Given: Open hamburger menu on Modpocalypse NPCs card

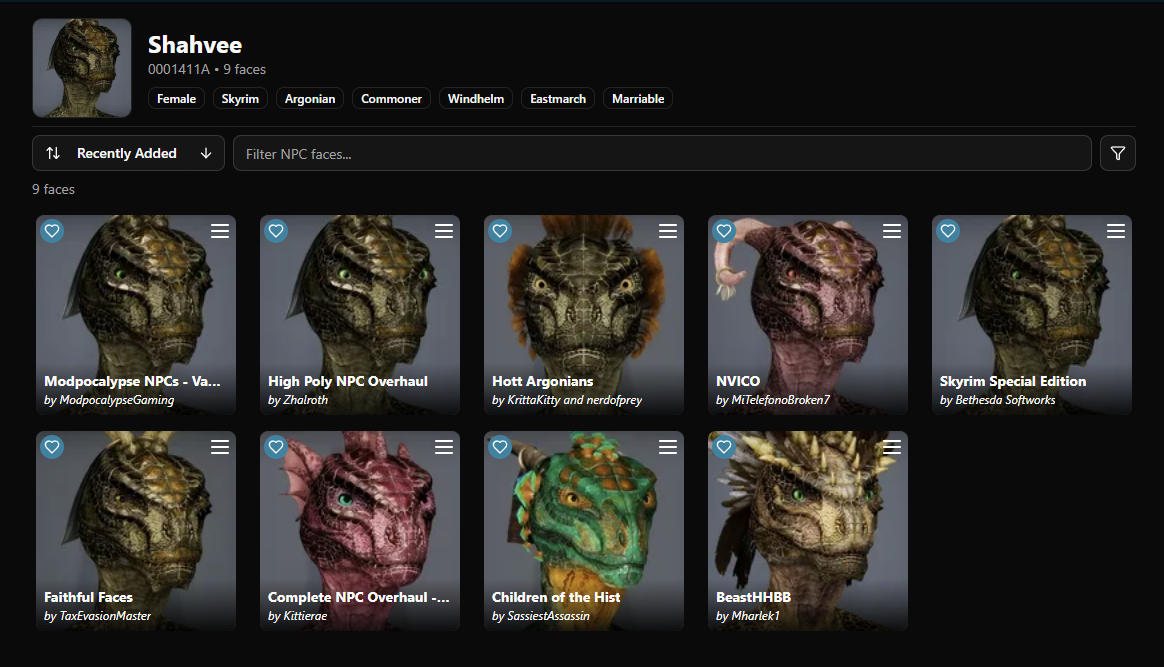Looking at the screenshot, I should coord(220,231).
